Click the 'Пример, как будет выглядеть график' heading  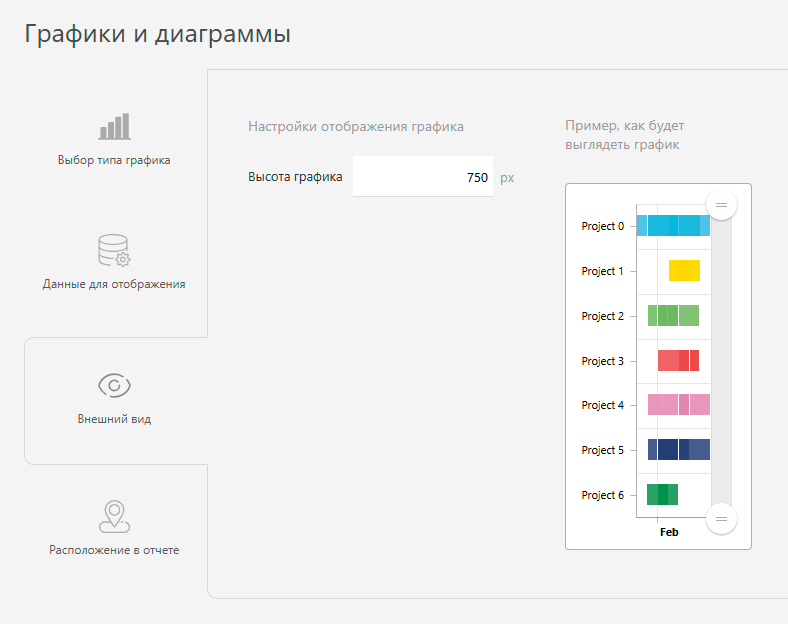[x=625, y=135]
